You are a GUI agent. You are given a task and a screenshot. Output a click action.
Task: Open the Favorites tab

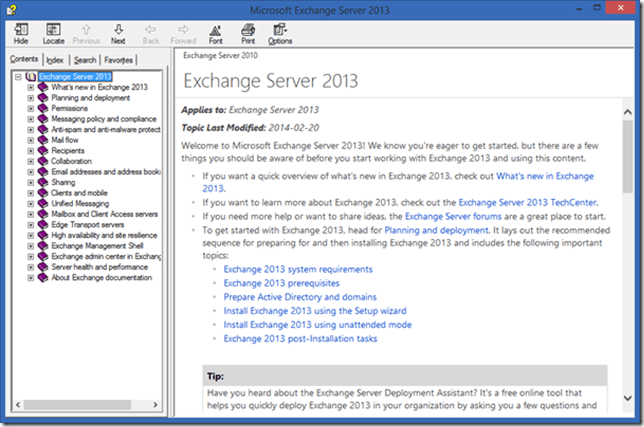click(119, 60)
